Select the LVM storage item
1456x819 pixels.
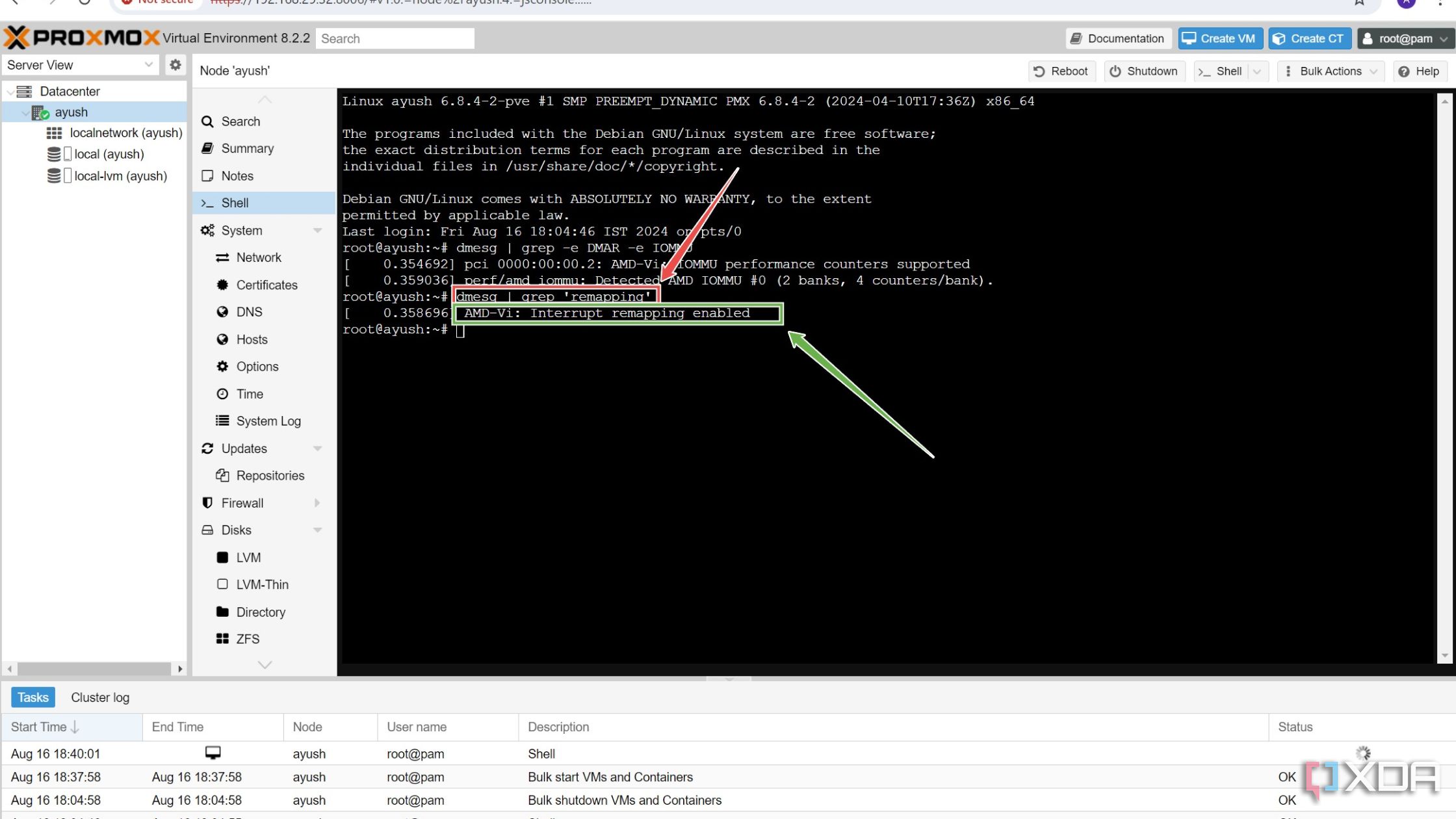249,556
